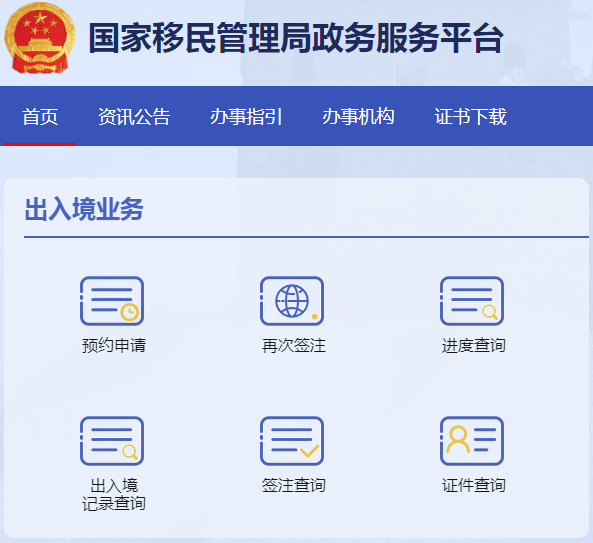The image size is (593, 543).
Task: Open the 出入境记录查询 search icon
Action: tap(112, 441)
